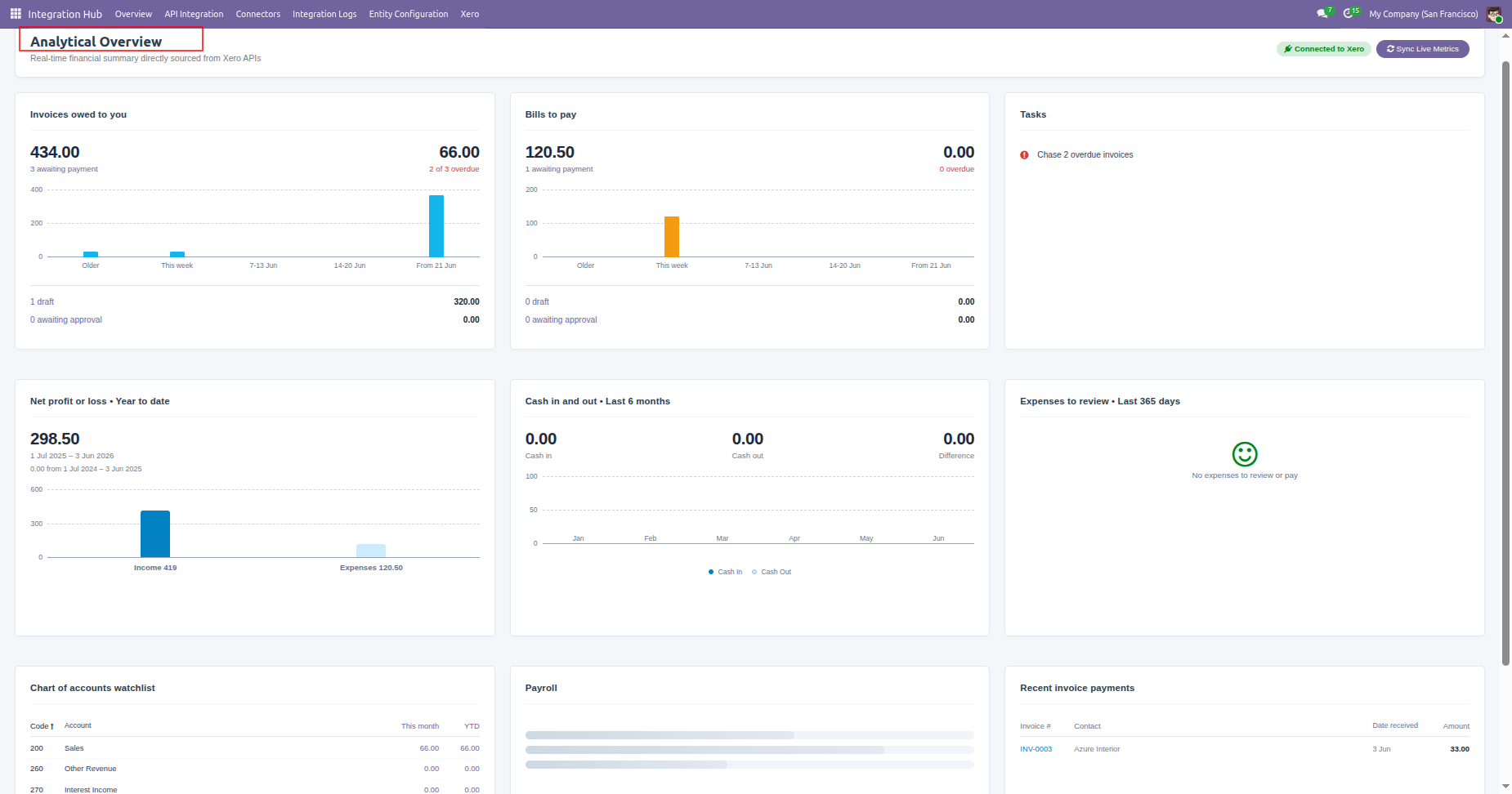Open Chase 2 overdue invoices task
1512x794 pixels.
pyautogui.click(x=1085, y=155)
